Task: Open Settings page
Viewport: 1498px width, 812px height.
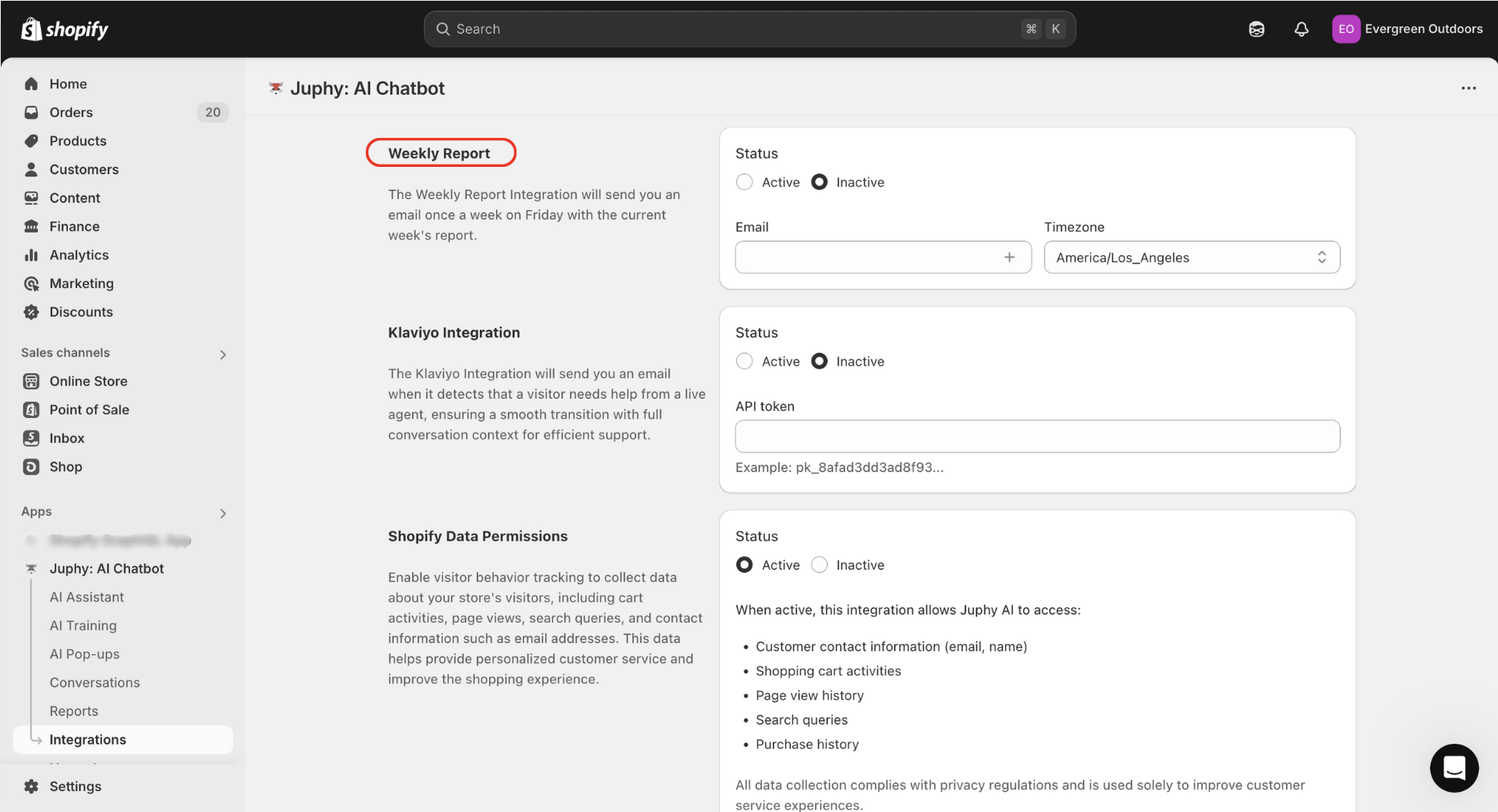Action: tap(75, 786)
